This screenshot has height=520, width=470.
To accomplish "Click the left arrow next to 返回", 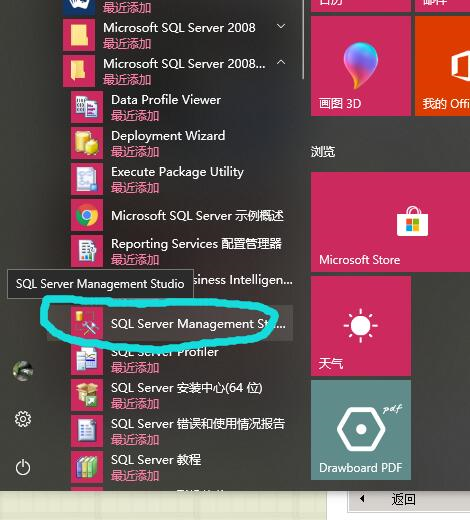I will [x=362, y=499].
